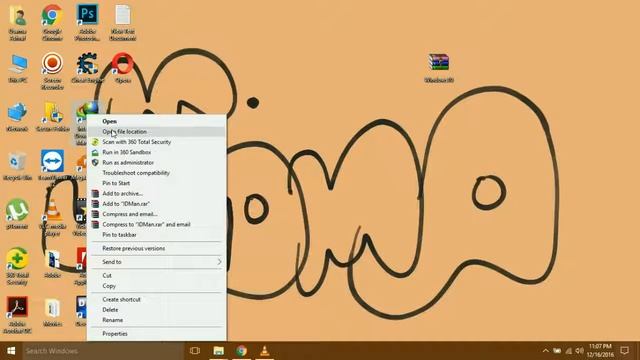Select the Cheat Engine gear desktop shortcut
This screenshot has height=360, width=640.
(x=87, y=69)
